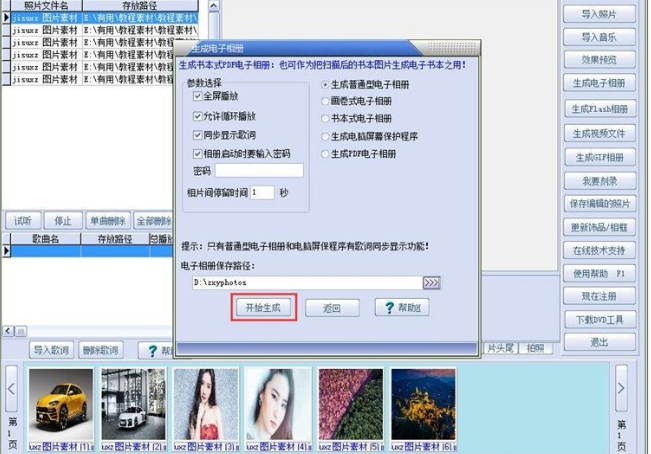The image size is (651, 454).
Task: Click the photo list scrollbar up arrow
Action: [x=213, y=6]
